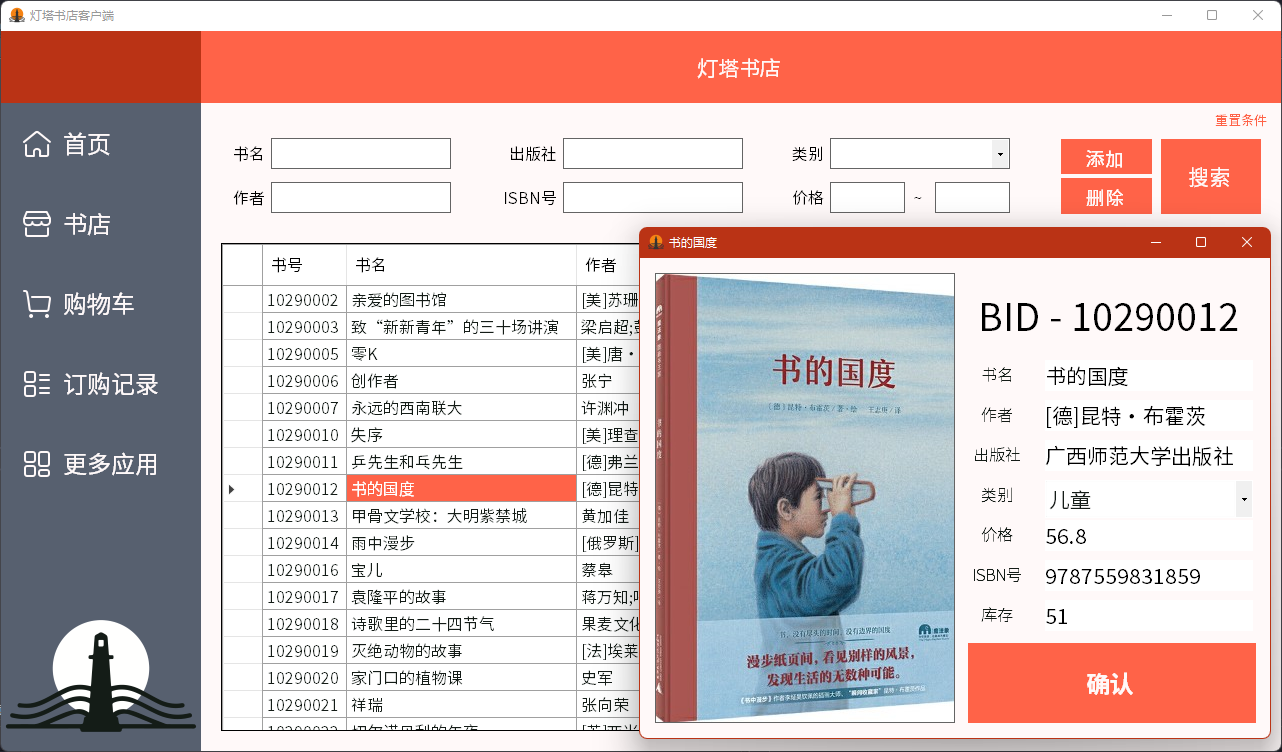Expand the 类别 dropdown showing 儿童
Screen dimensions: 1282x752
pos(1243,498)
